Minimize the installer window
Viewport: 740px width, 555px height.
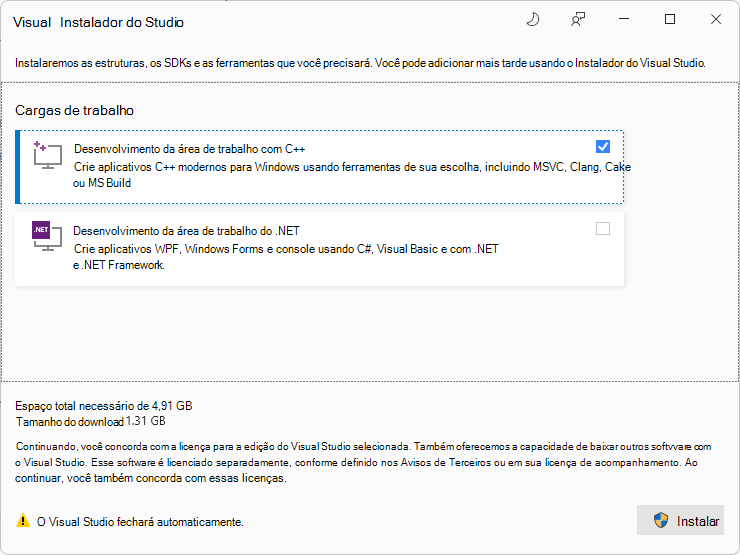click(x=624, y=19)
